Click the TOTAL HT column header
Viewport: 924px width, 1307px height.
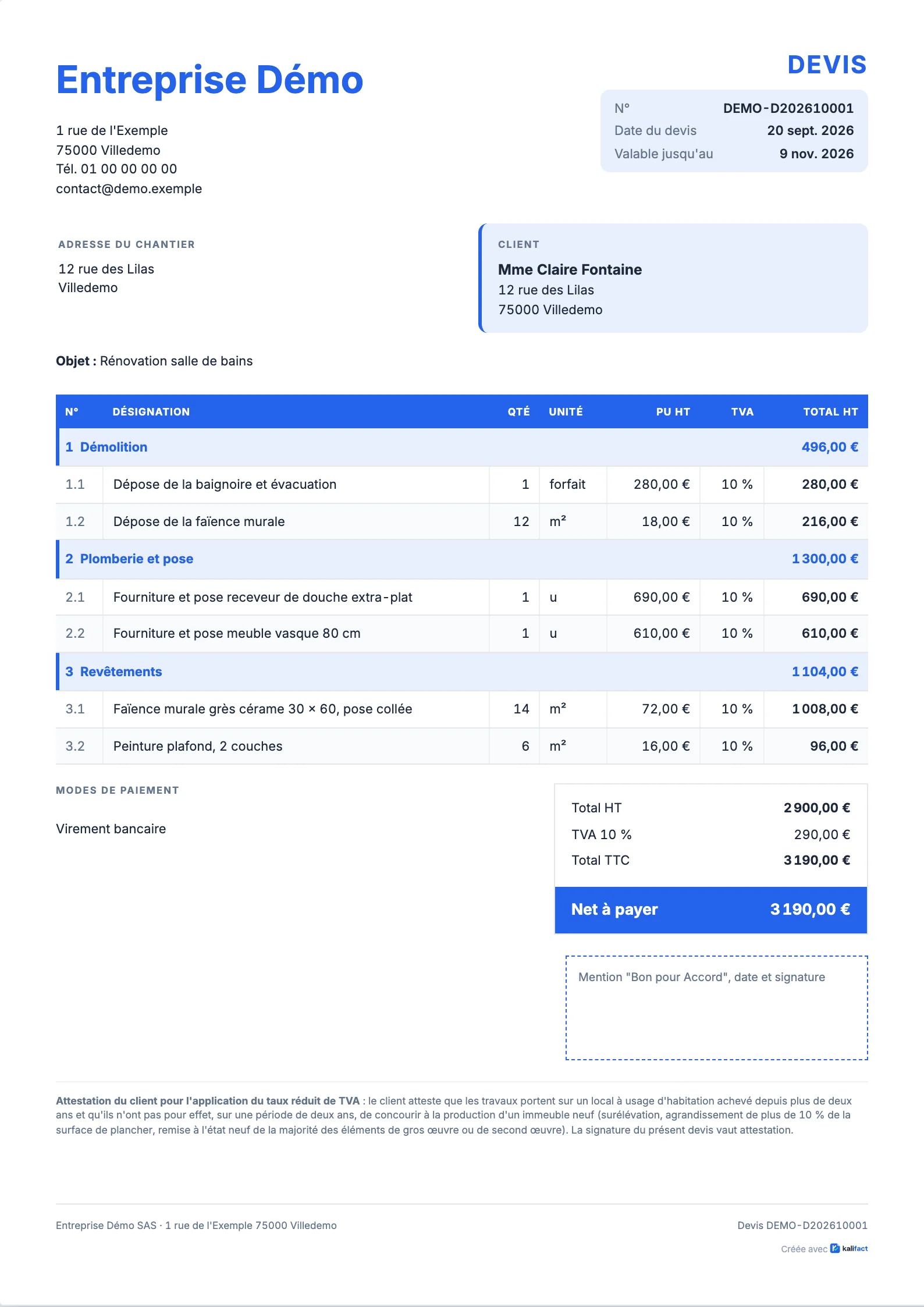point(830,411)
